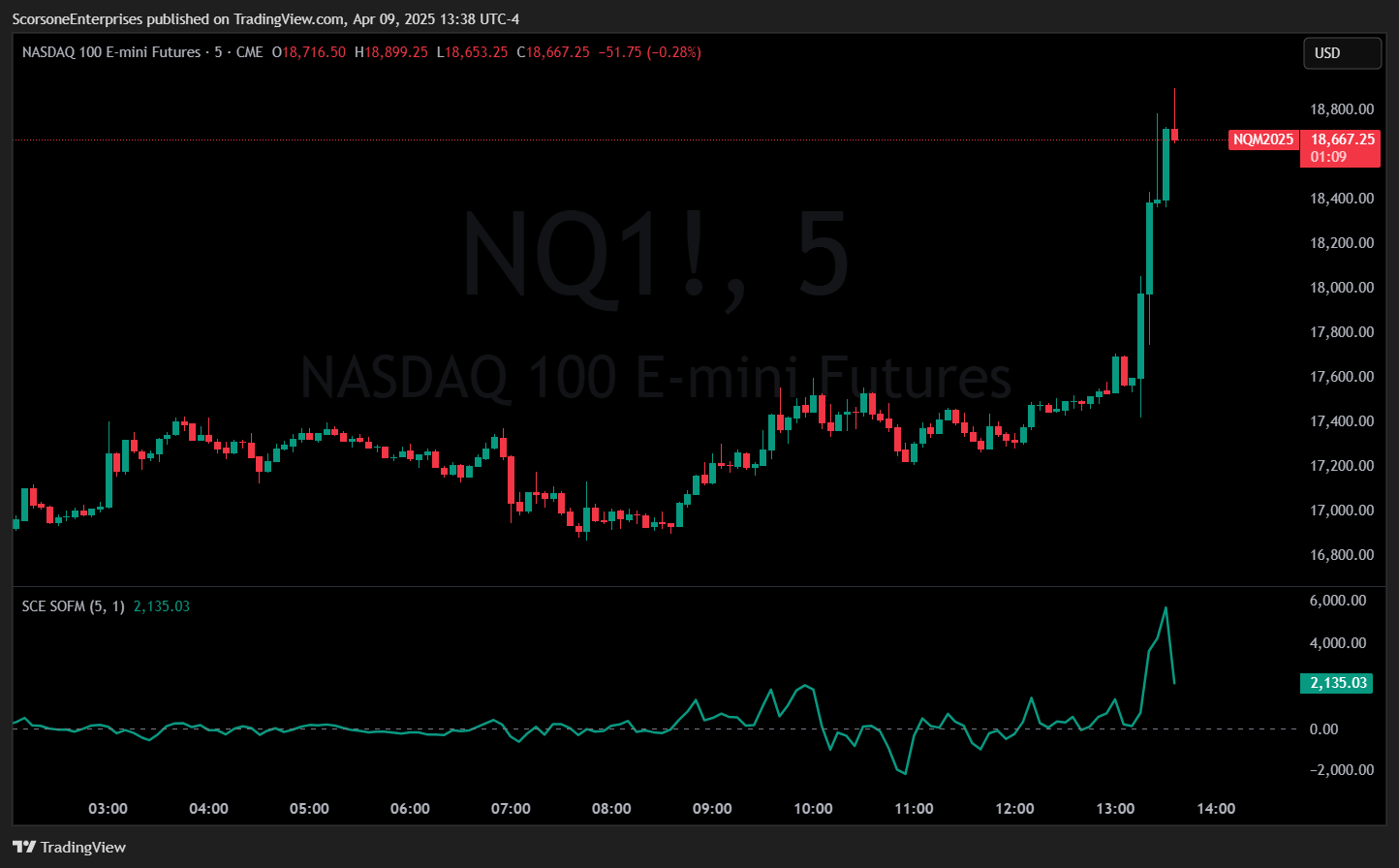Click the ScorsoneEnterprises published header text
The height and width of the screenshot is (868, 1399).
pyautogui.click(x=265, y=18)
